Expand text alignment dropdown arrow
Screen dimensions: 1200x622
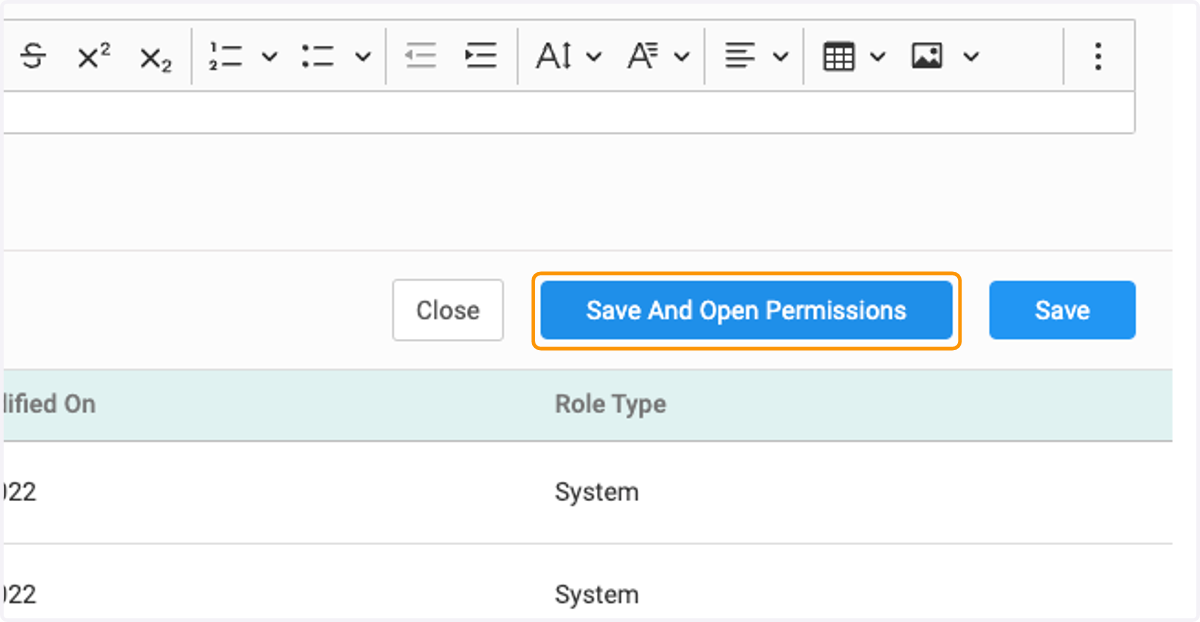point(781,57)
